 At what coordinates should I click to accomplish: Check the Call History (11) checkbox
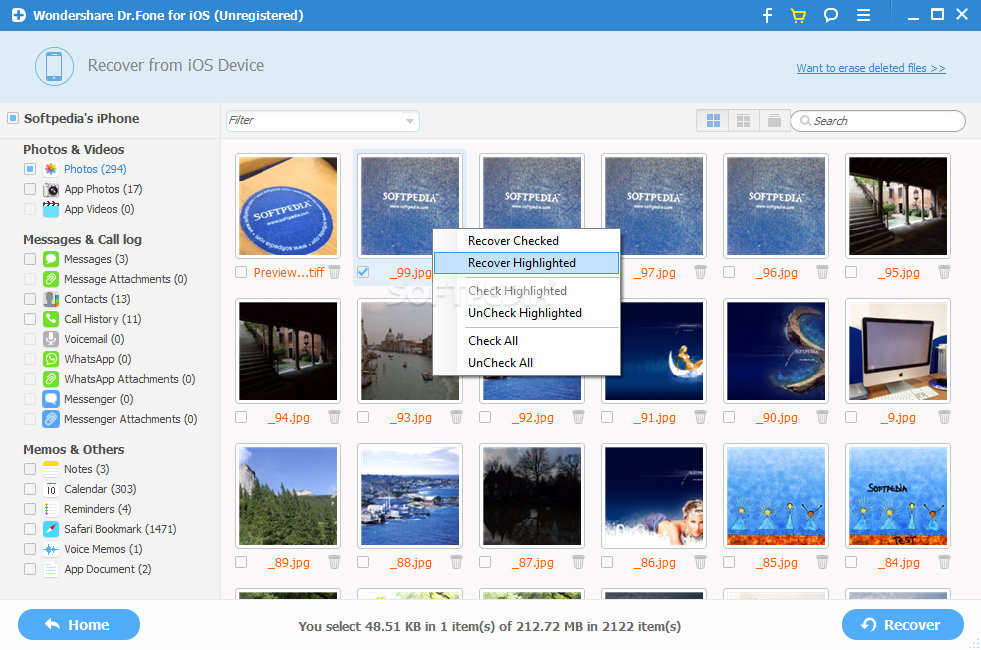(x=30, y=319)
